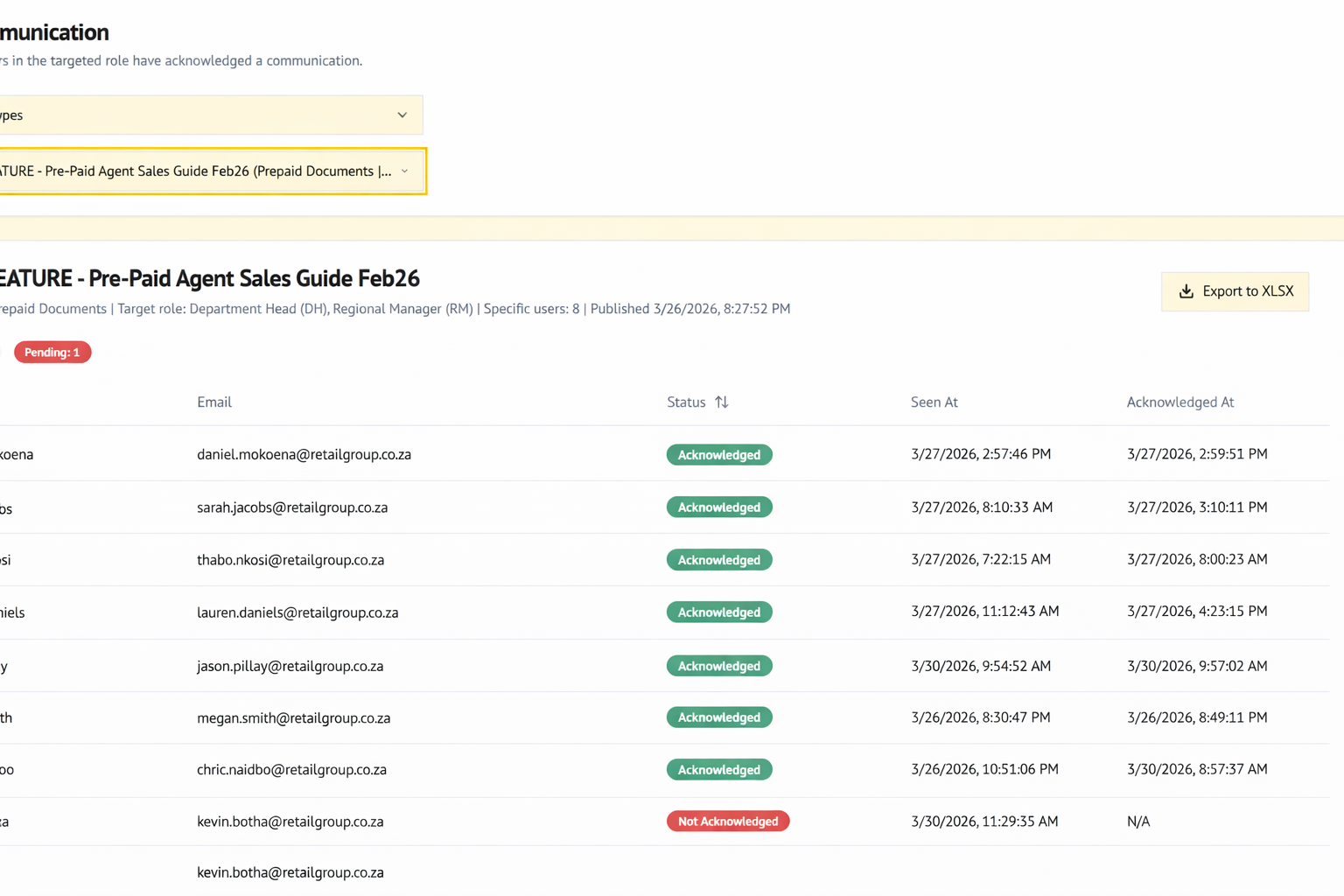
Task: Click the Pre-Paid Agent Sales Guide Feb26 heading
Action: pyautogui.click(x=208, y=278)
